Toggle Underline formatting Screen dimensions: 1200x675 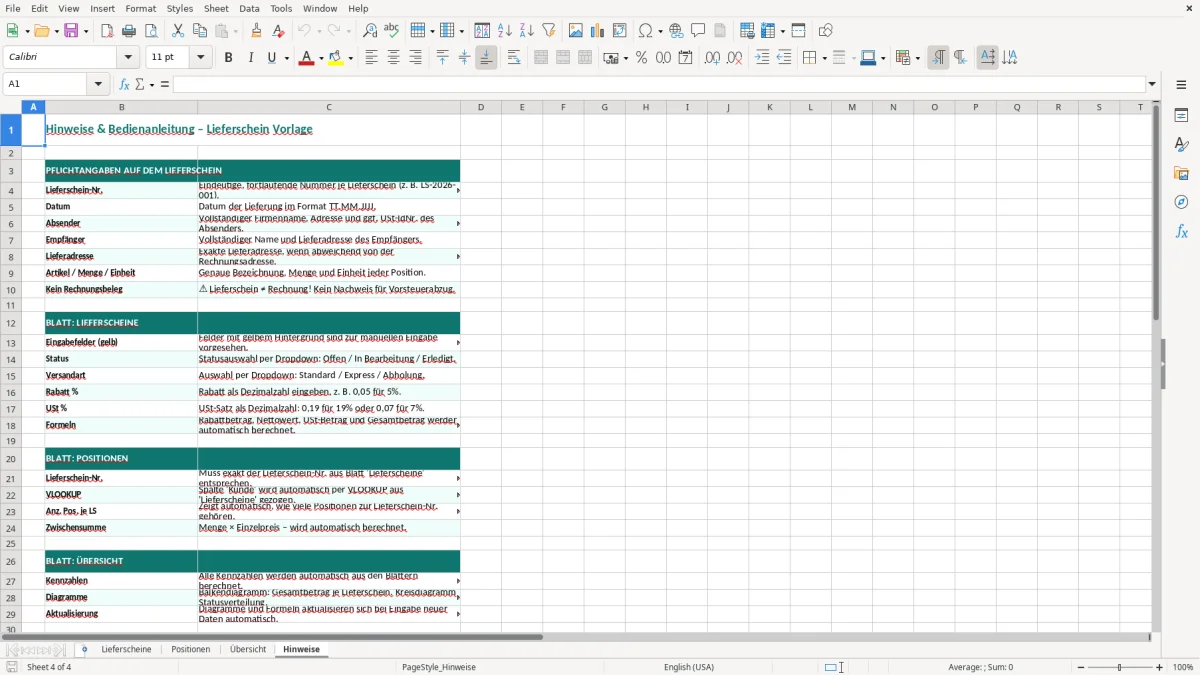272,58
